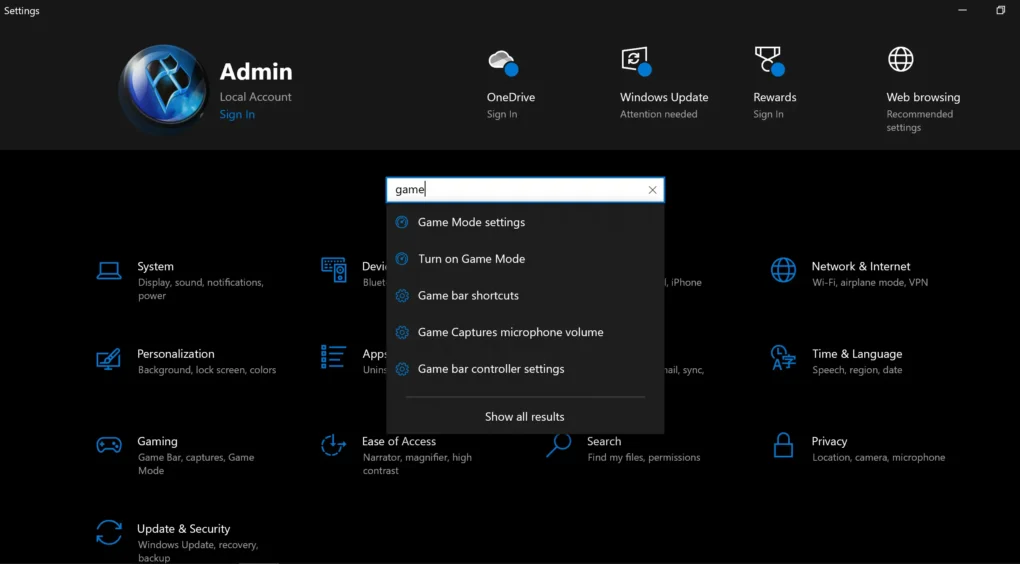Click the Privacy padlock icon
The image size is (1020, 564).
[783, 445]
